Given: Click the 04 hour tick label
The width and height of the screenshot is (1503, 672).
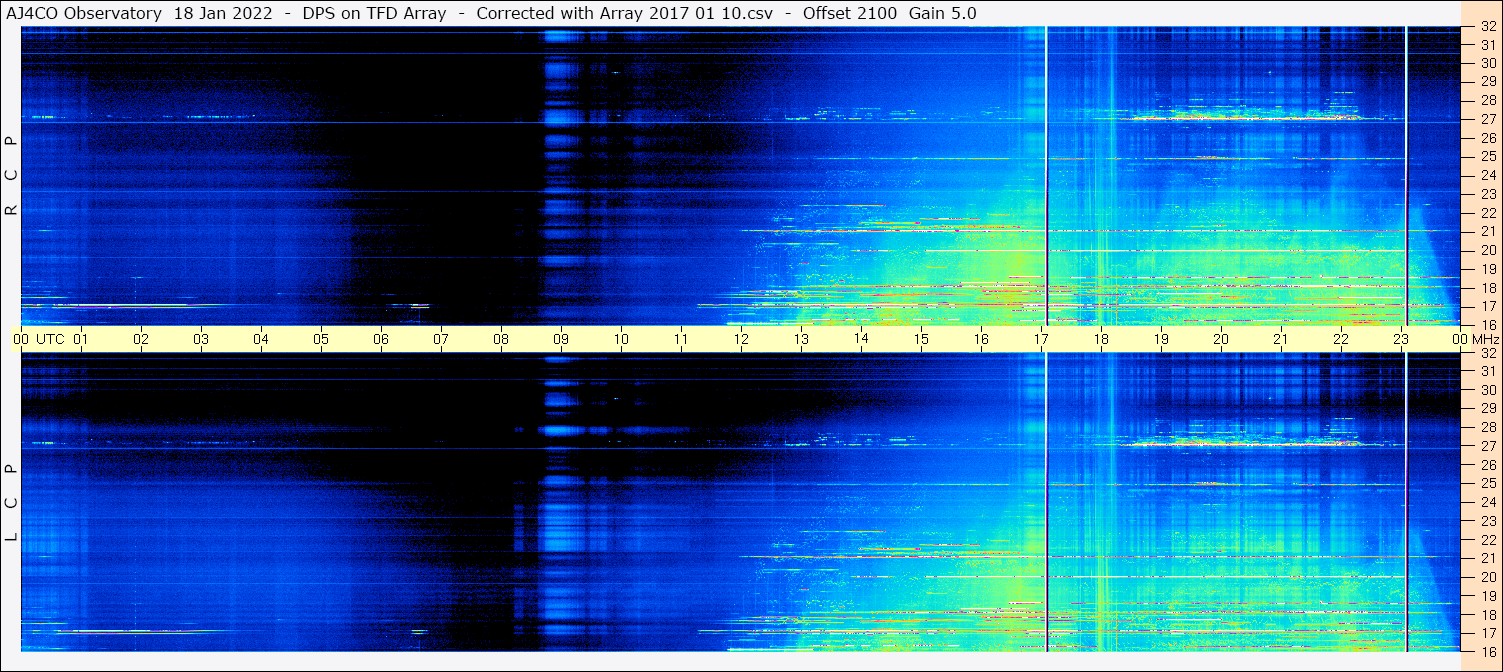Looking at the screenshot, I should click(261, 339).
